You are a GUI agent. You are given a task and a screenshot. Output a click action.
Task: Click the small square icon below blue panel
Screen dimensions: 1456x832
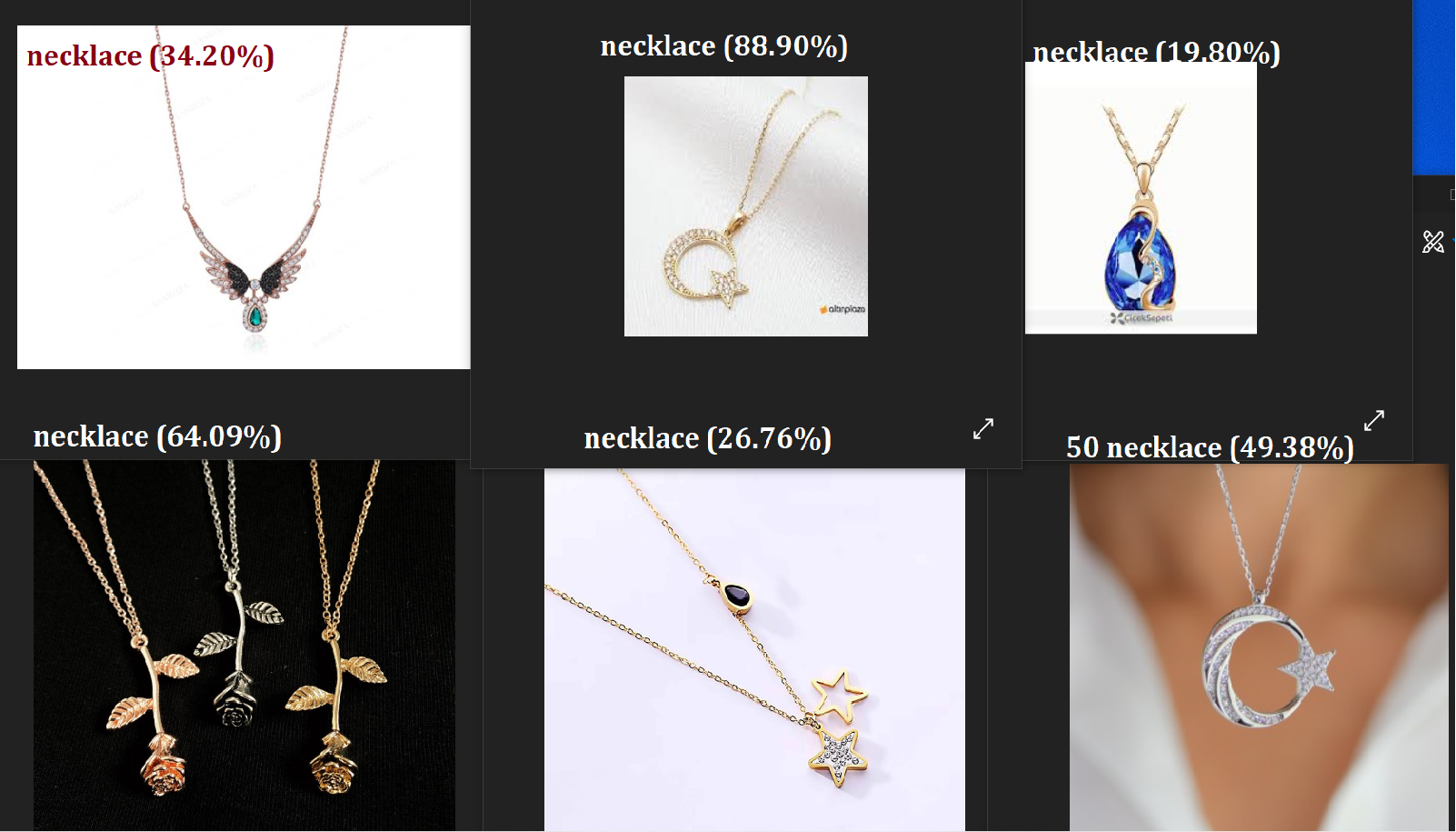(1452, 195)
